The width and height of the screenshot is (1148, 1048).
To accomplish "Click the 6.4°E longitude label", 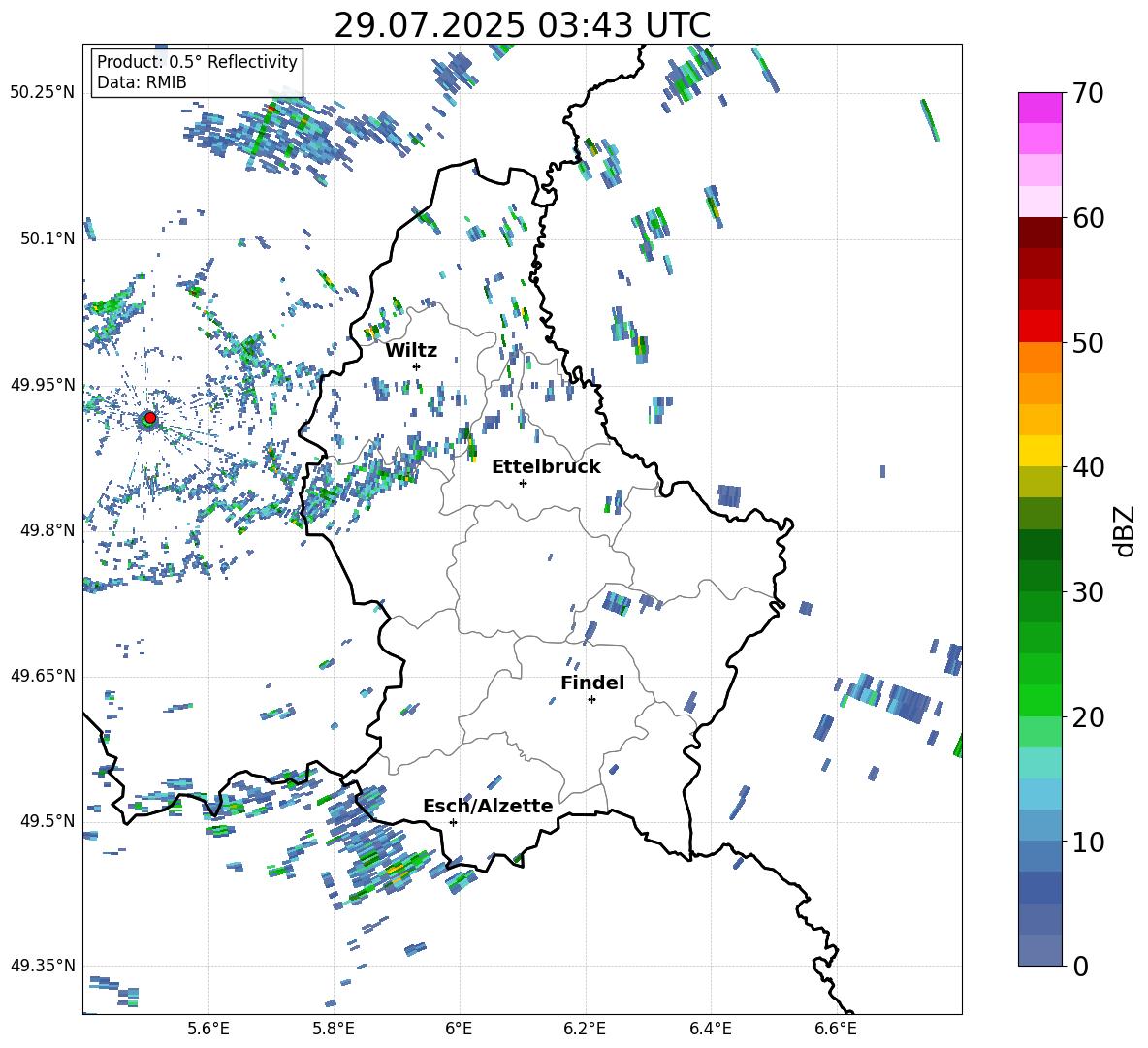I will coord(710,1029).
